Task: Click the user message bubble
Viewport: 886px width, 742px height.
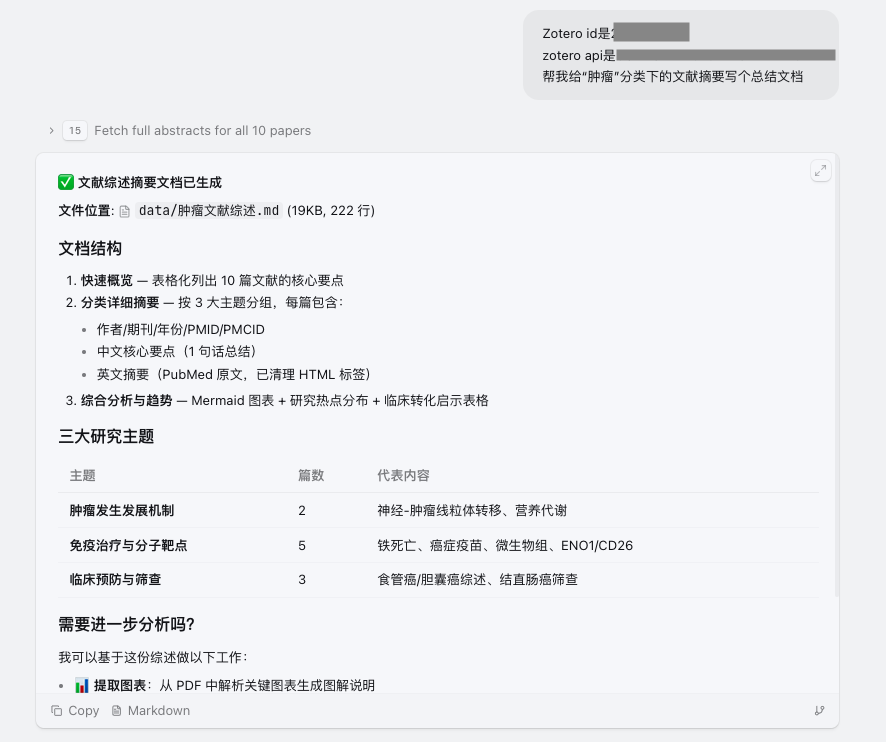Action: tap(680, 55)
